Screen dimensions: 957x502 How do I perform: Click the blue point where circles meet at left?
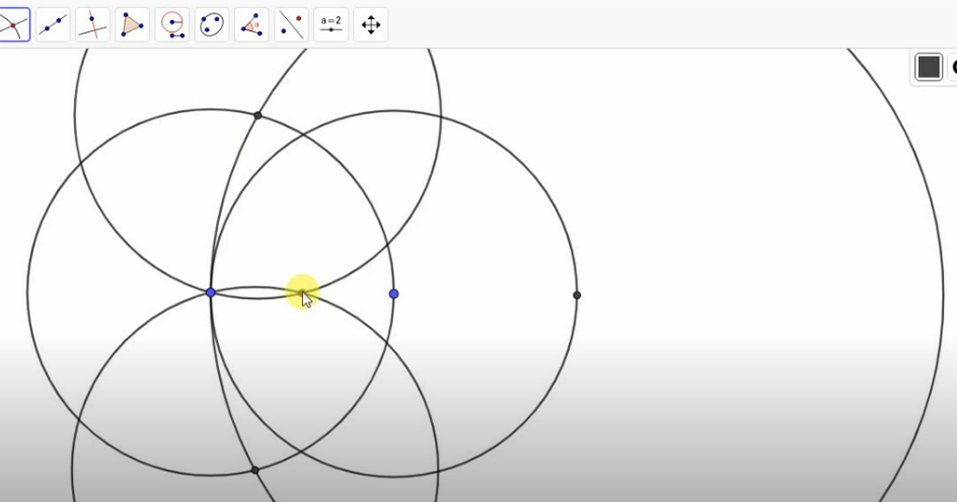211,293
